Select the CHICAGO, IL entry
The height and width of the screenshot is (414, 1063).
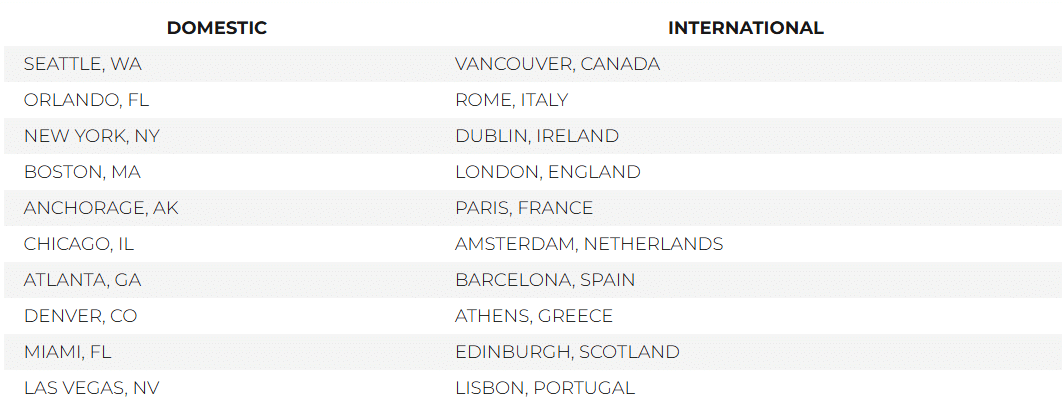point(79,244)
